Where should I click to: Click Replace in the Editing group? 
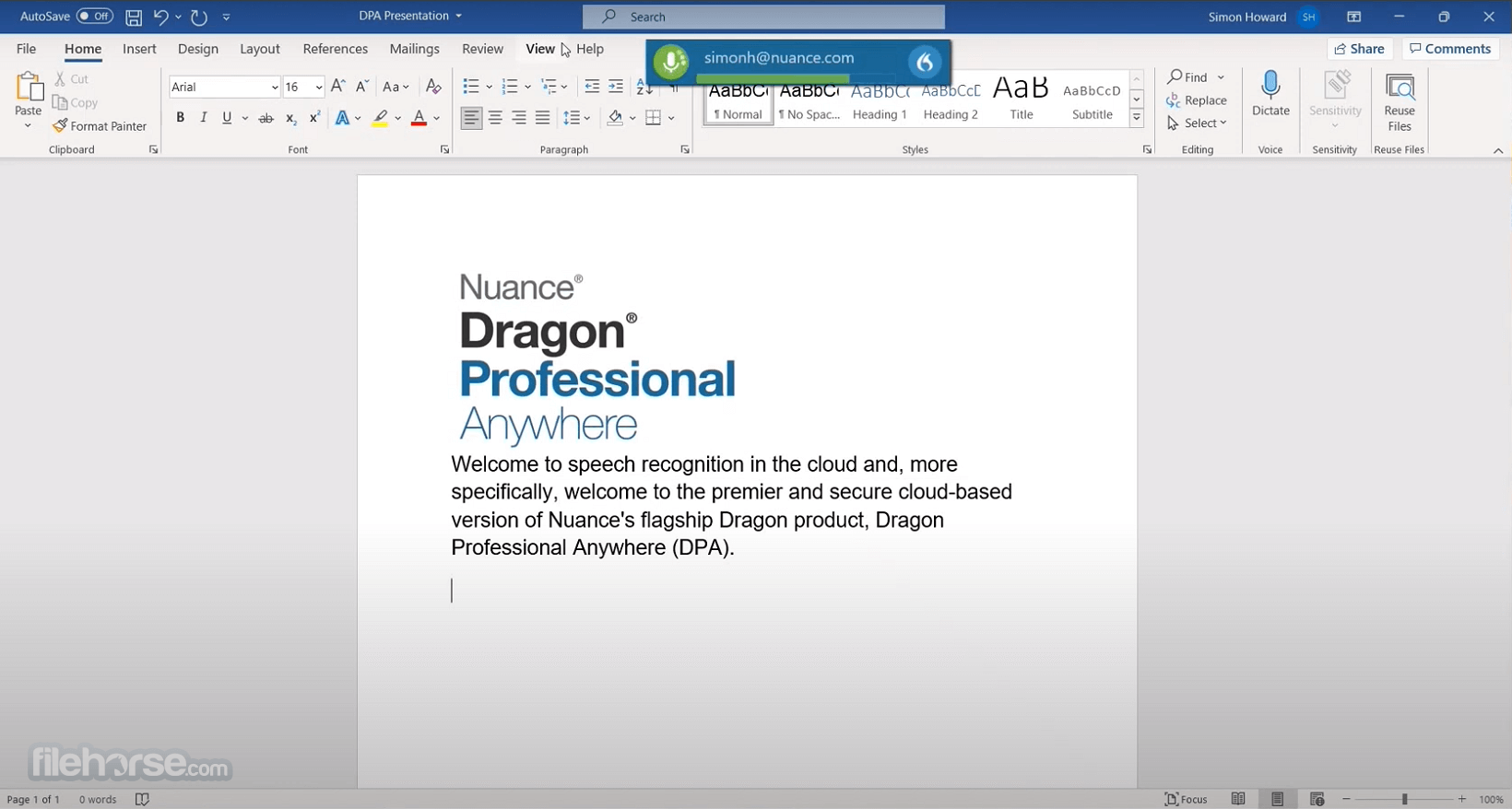coord(1197,100)
